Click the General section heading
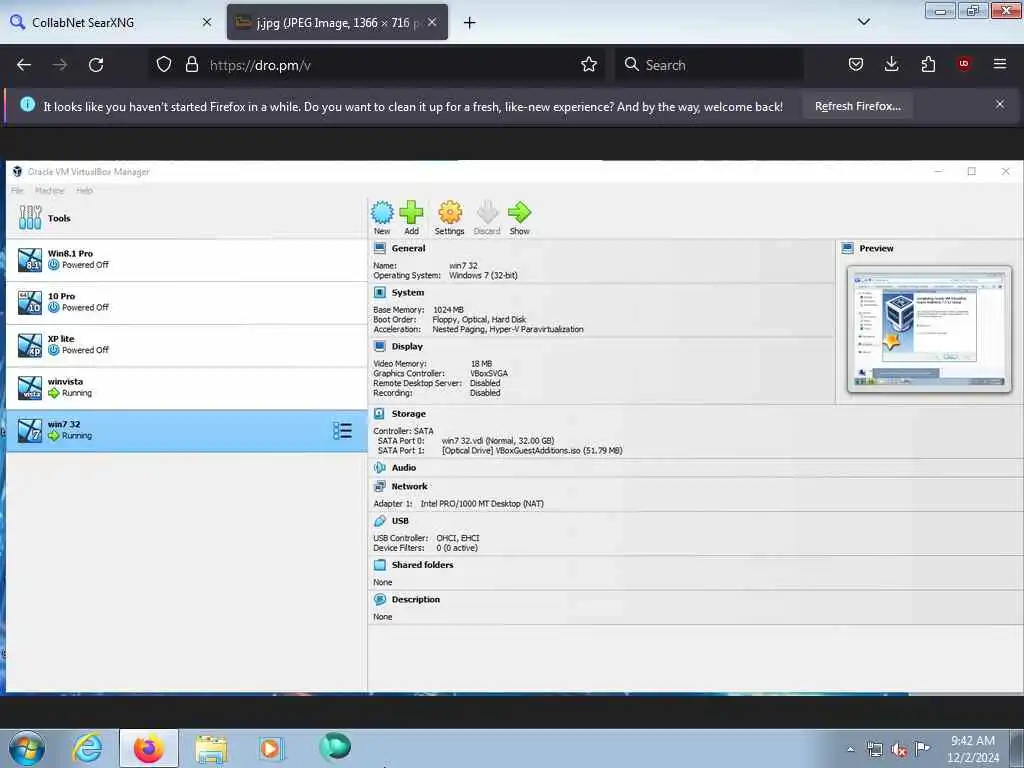 (408, 248)
